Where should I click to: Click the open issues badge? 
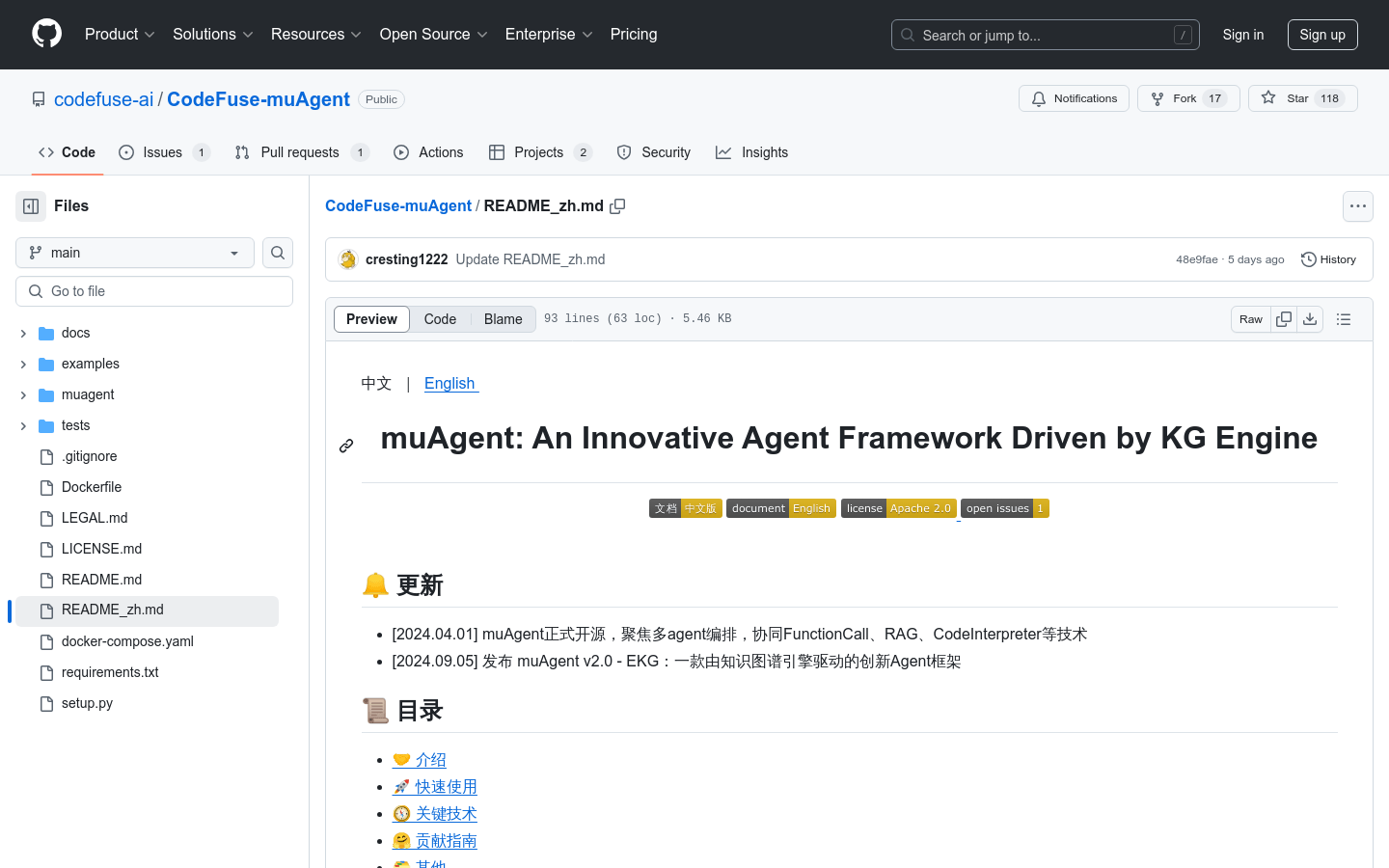coord(1005,508)
